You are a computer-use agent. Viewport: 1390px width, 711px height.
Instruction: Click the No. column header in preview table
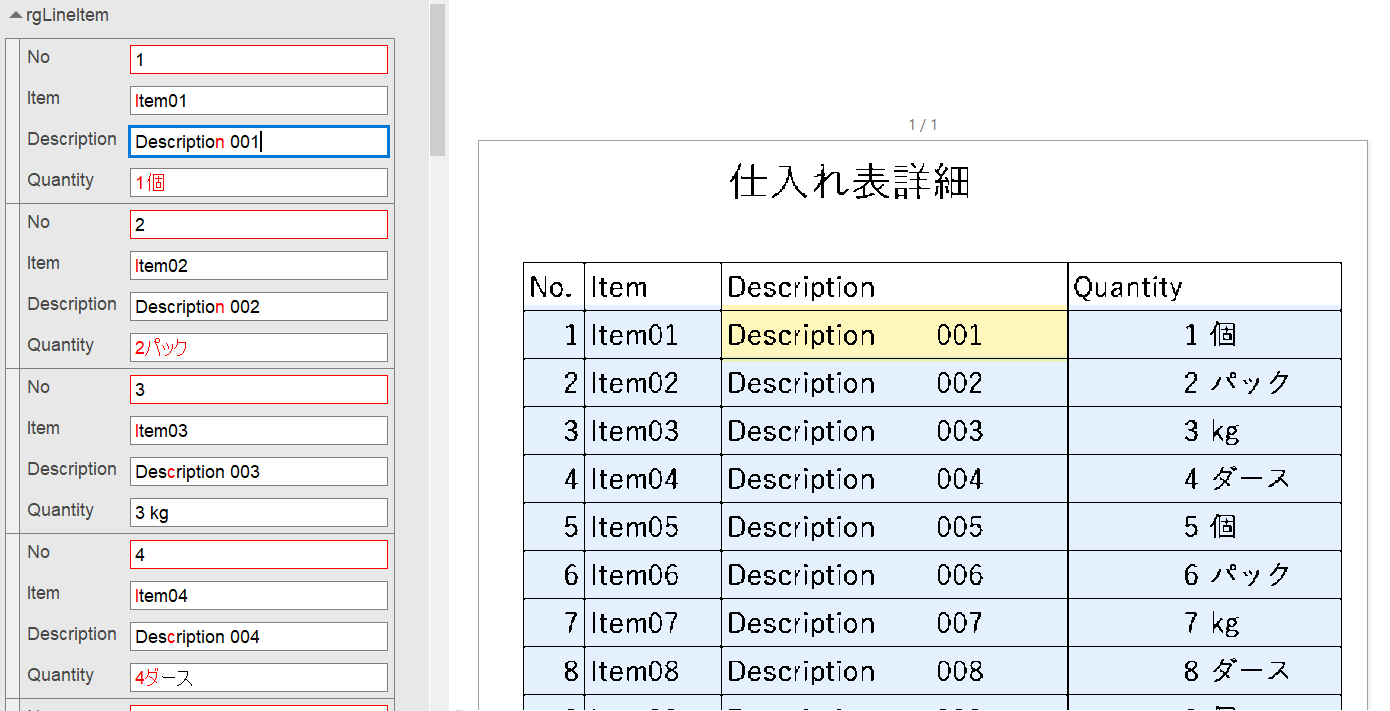[554, 287]
